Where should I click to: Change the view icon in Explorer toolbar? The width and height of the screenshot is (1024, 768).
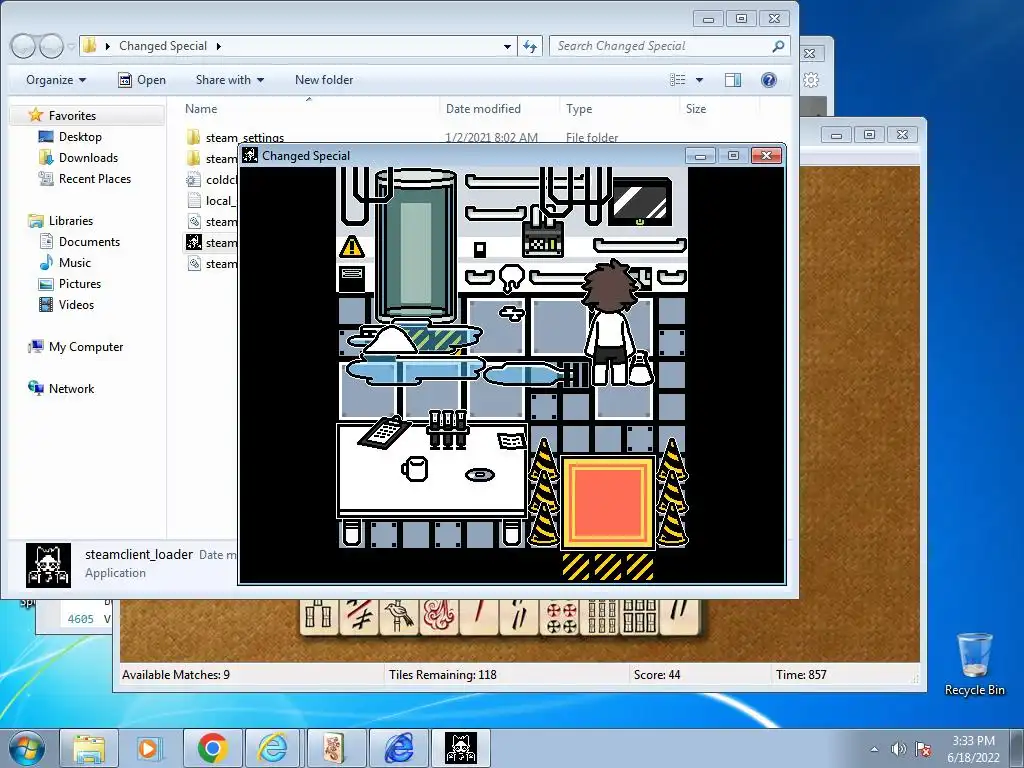tap(678, 80)
